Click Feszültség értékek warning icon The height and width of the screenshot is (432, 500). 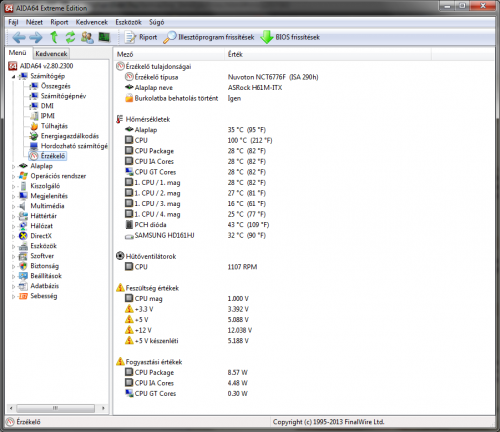click(x=120, y=288)
